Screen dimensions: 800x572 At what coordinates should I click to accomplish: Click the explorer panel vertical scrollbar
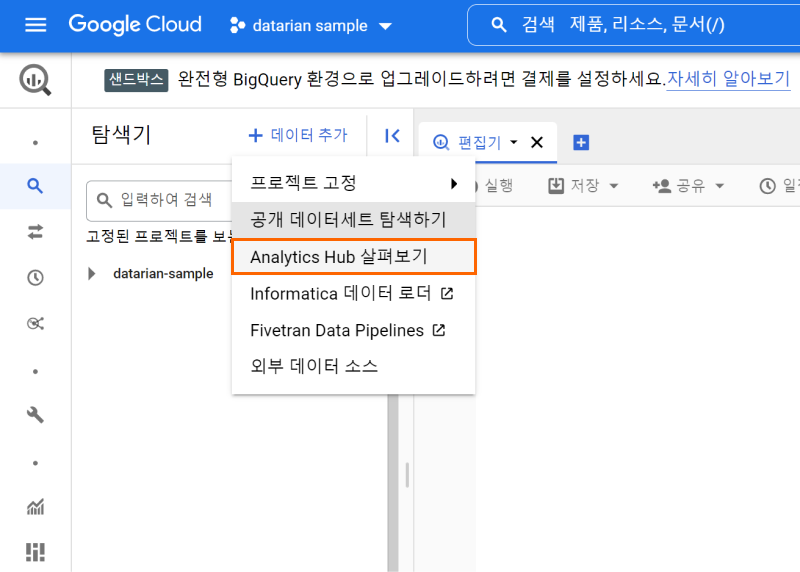coord(393,482)
